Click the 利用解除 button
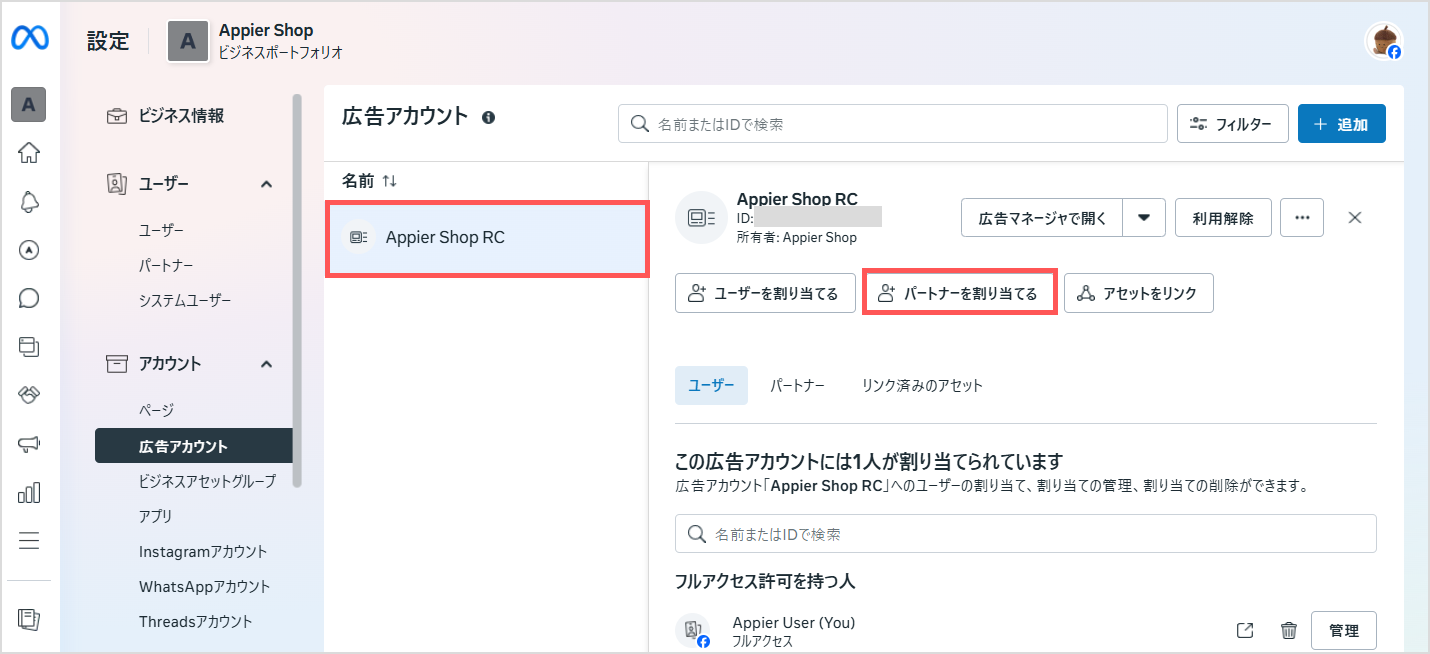This screenshot has height=654, width=1430. 1223,218
